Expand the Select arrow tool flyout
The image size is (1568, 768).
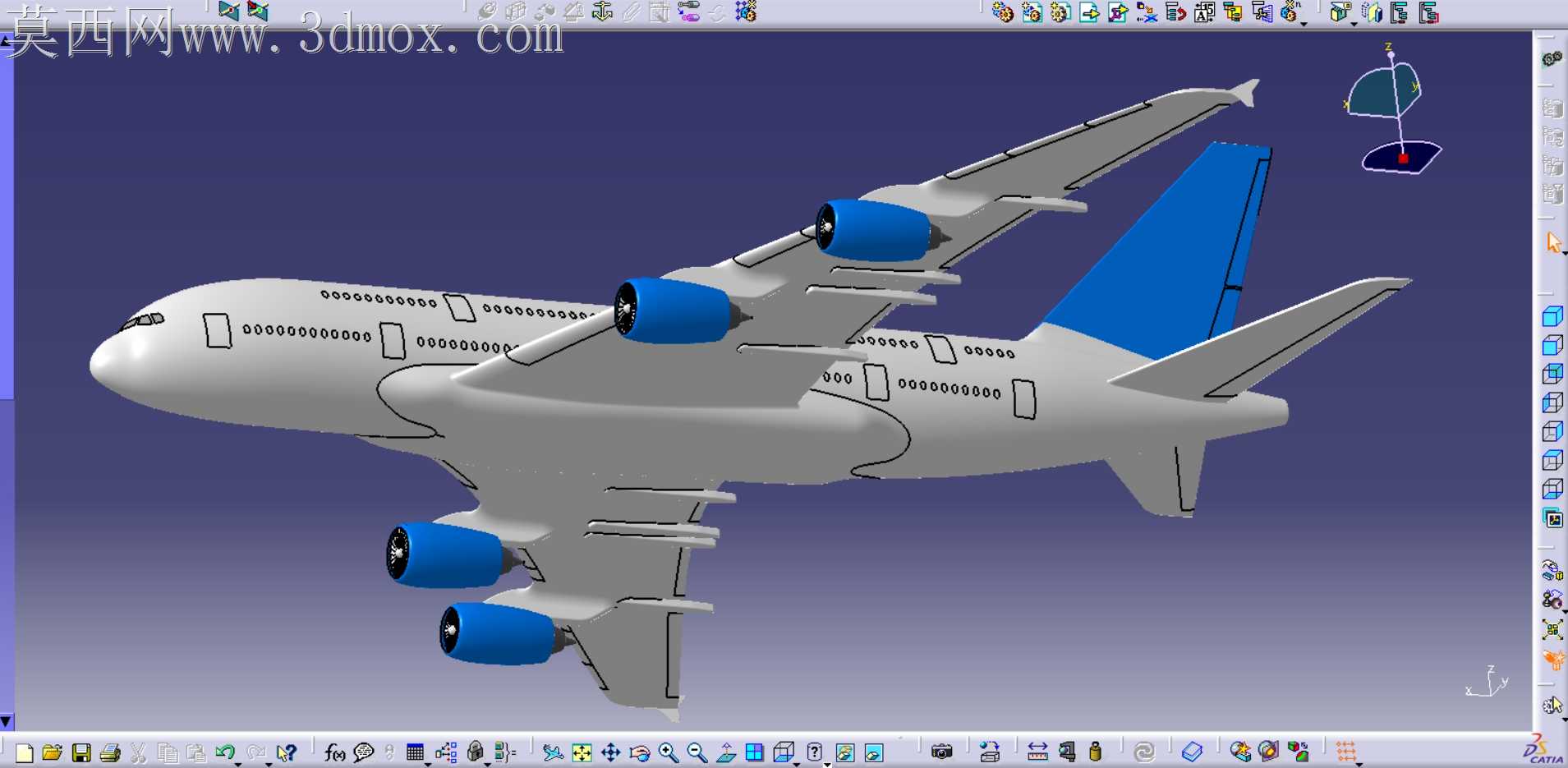1564,254
